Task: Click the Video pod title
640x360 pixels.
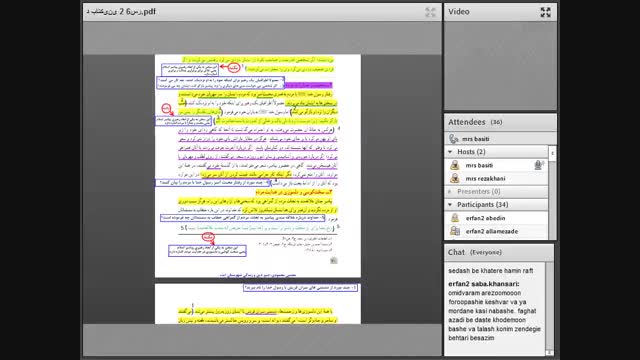Action: click(459, 12)
